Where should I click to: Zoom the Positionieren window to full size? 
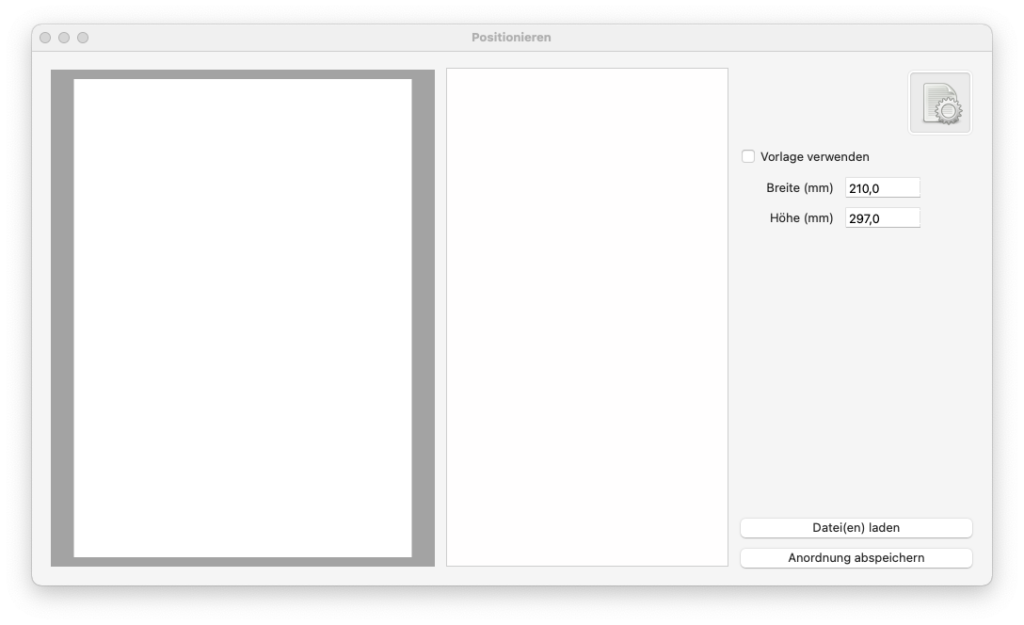(83, 38)
